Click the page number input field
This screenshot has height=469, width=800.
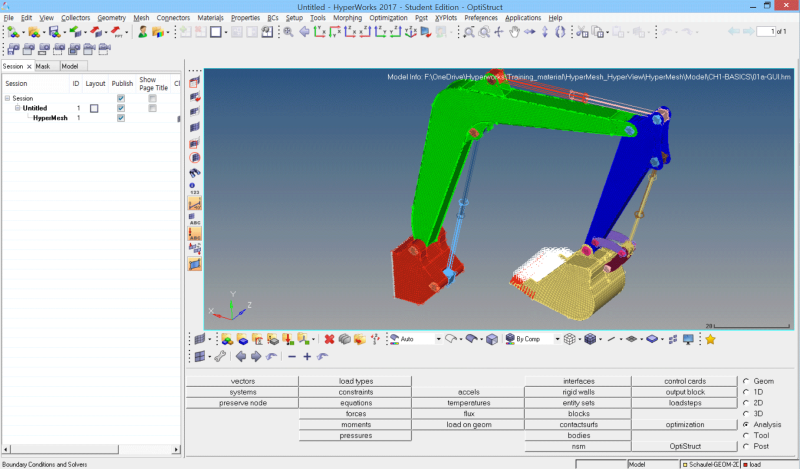click(x=765, y=32)
